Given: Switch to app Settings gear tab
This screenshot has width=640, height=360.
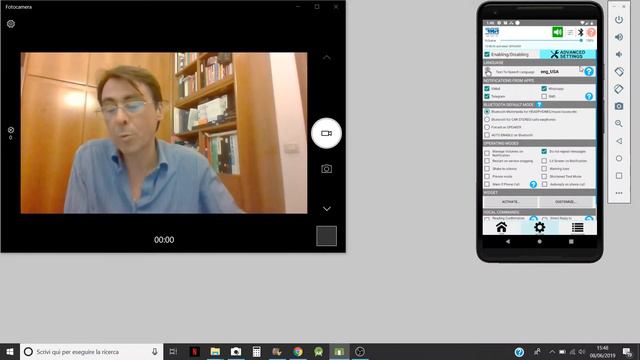Looking at the screenshot, I should tap(540, 227).
